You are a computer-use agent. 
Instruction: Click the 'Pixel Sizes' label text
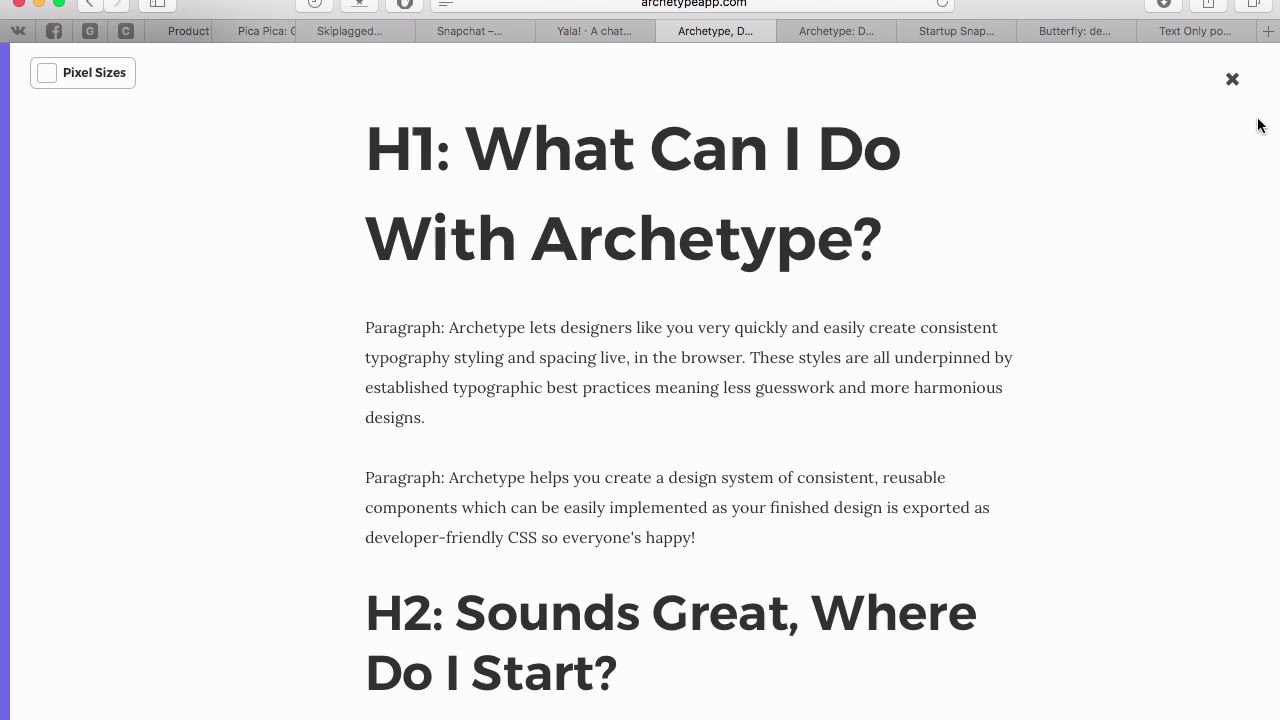[94, 73]
